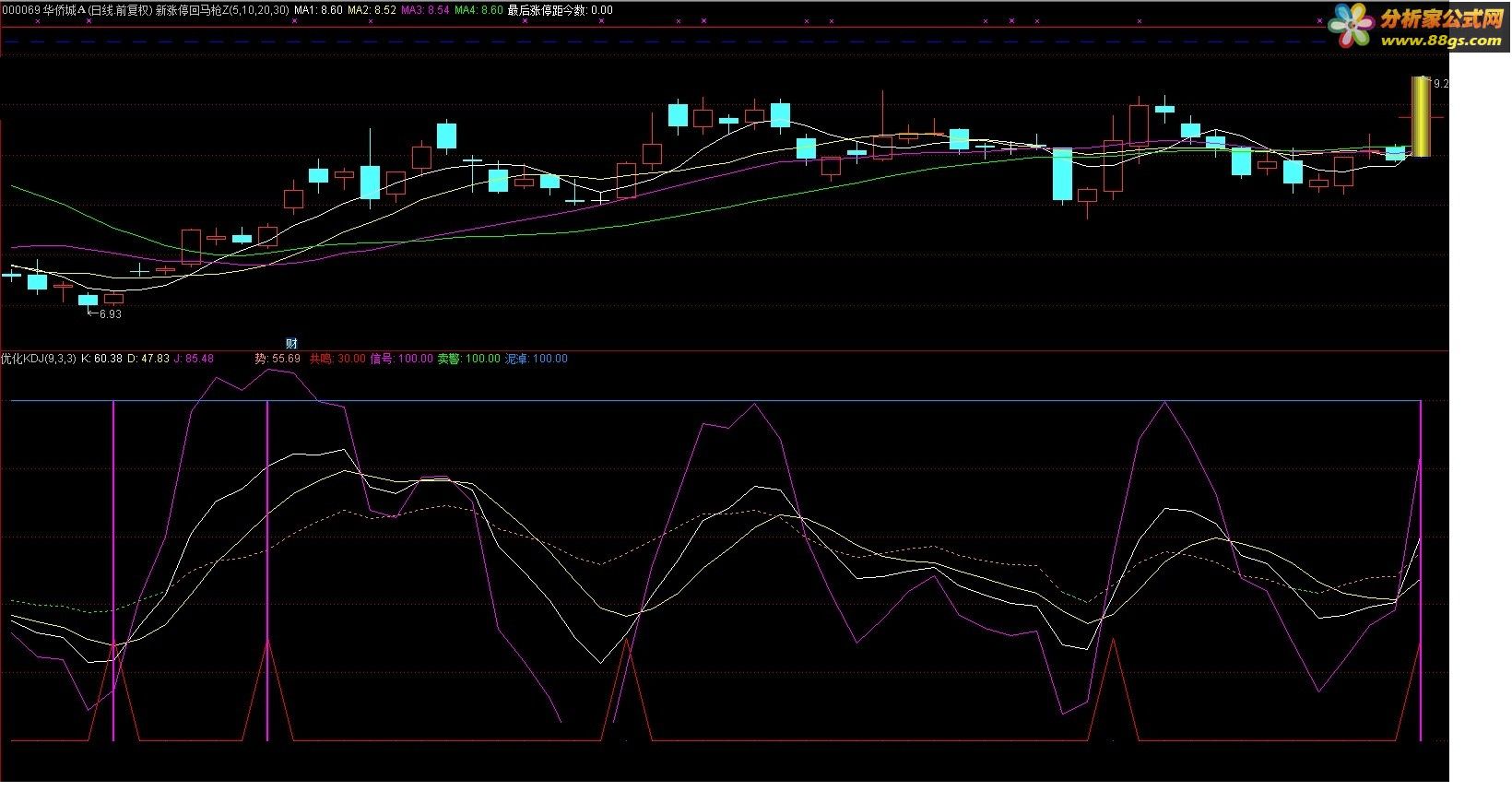The width and height of the screenshot is (1512, 803).
Task: Click the 最后涨停距今数: 0.00 label
Action: [x=560, y=10]
